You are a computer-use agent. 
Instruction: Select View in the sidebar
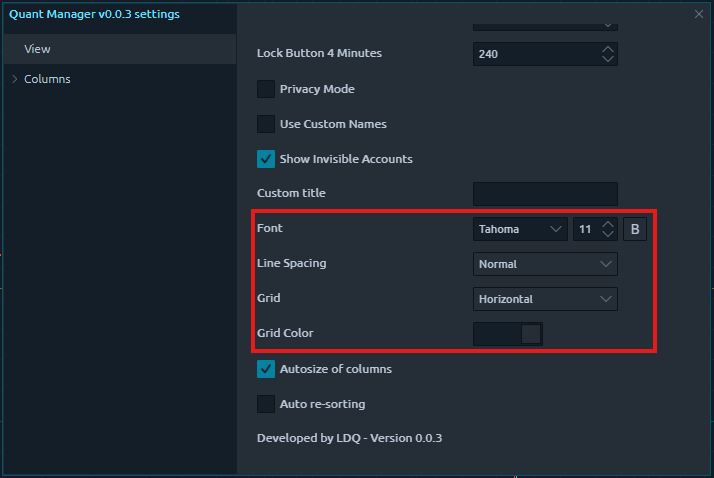pyautogui.click(x=38, y=49)
